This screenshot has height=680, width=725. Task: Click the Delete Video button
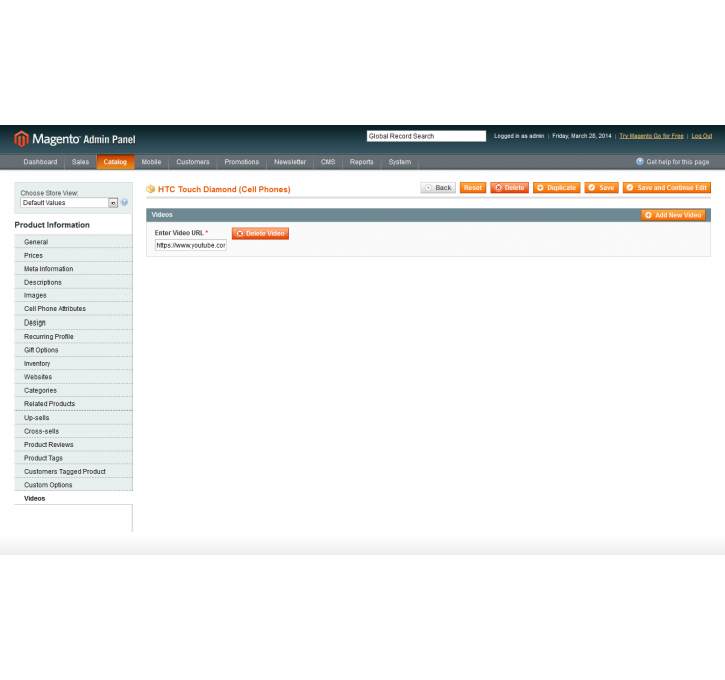point(260,233)
